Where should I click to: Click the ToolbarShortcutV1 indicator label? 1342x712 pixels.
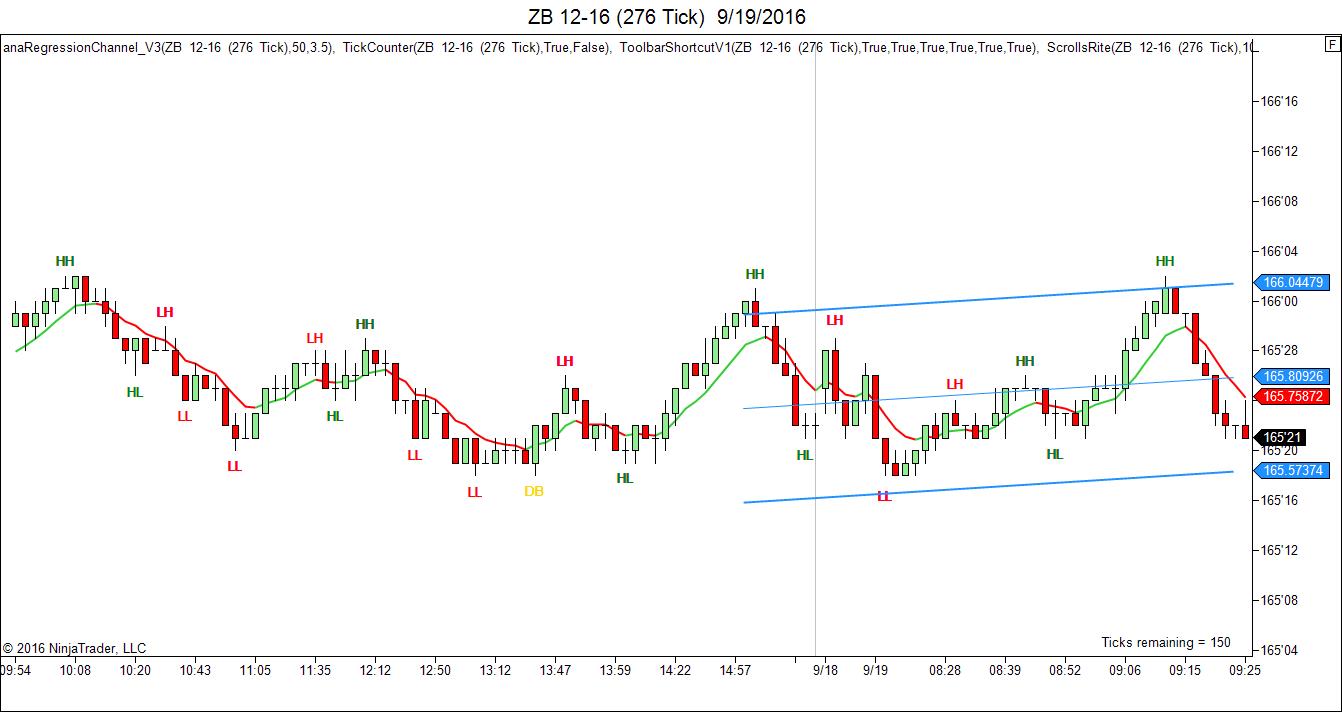tap(828, 47)
